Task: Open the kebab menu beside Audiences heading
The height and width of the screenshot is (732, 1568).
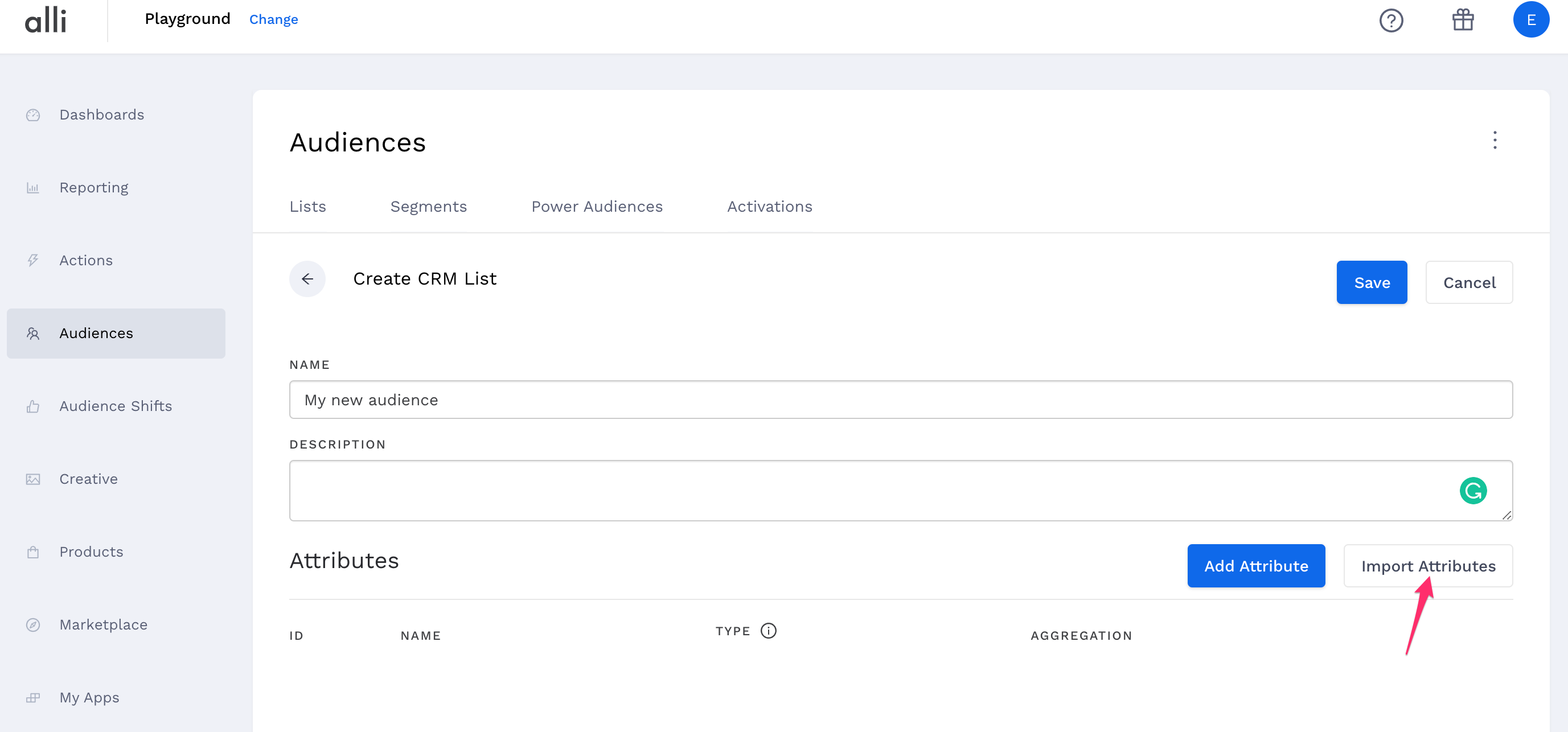Action: 1495,141
